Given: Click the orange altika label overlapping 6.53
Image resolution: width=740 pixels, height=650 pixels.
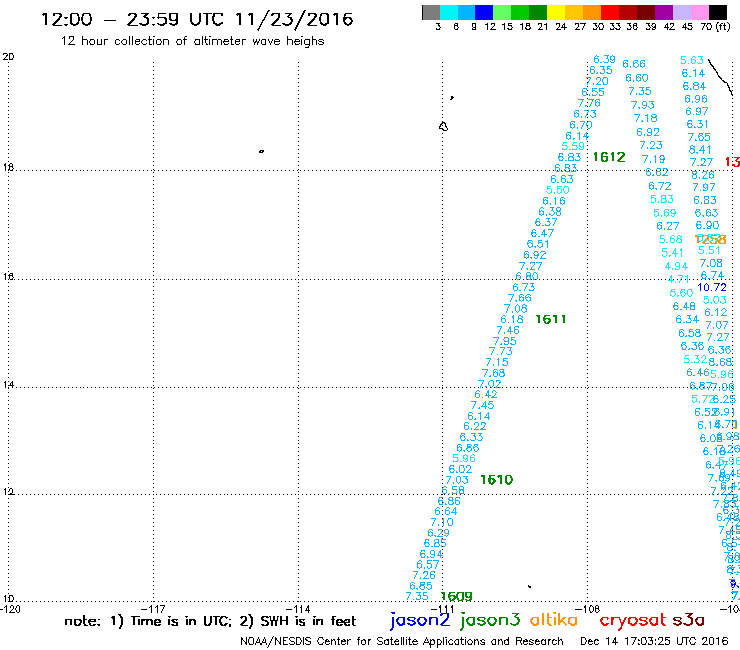Looking at the screenshot, I should [x=710, y=239].
